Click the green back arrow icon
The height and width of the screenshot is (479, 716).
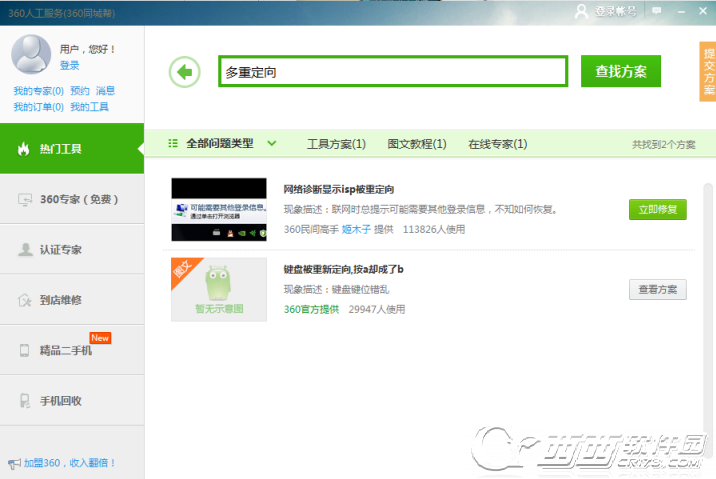click(x=184, y=72)
